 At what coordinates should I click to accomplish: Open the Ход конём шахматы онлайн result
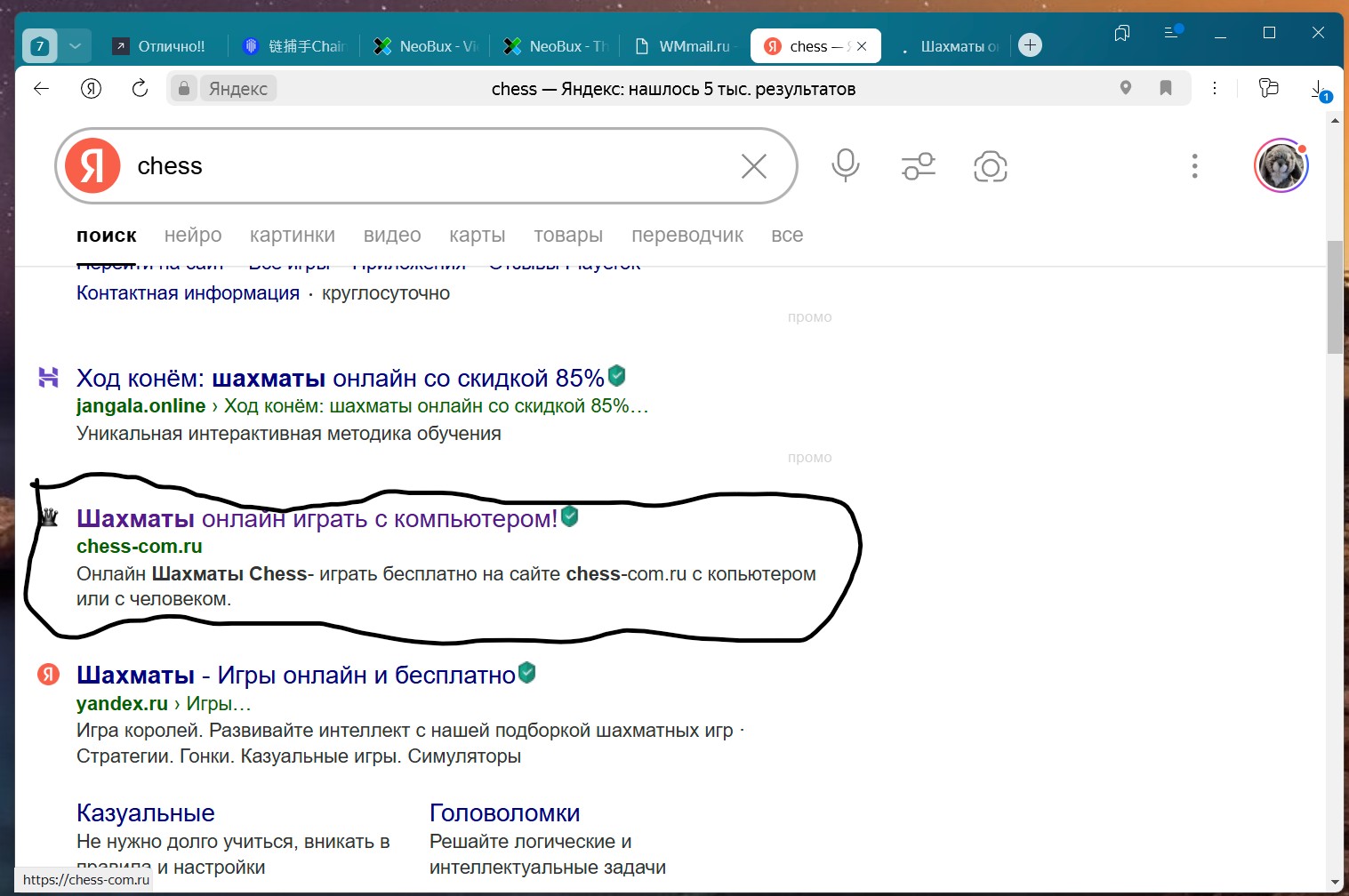(341, 379)
